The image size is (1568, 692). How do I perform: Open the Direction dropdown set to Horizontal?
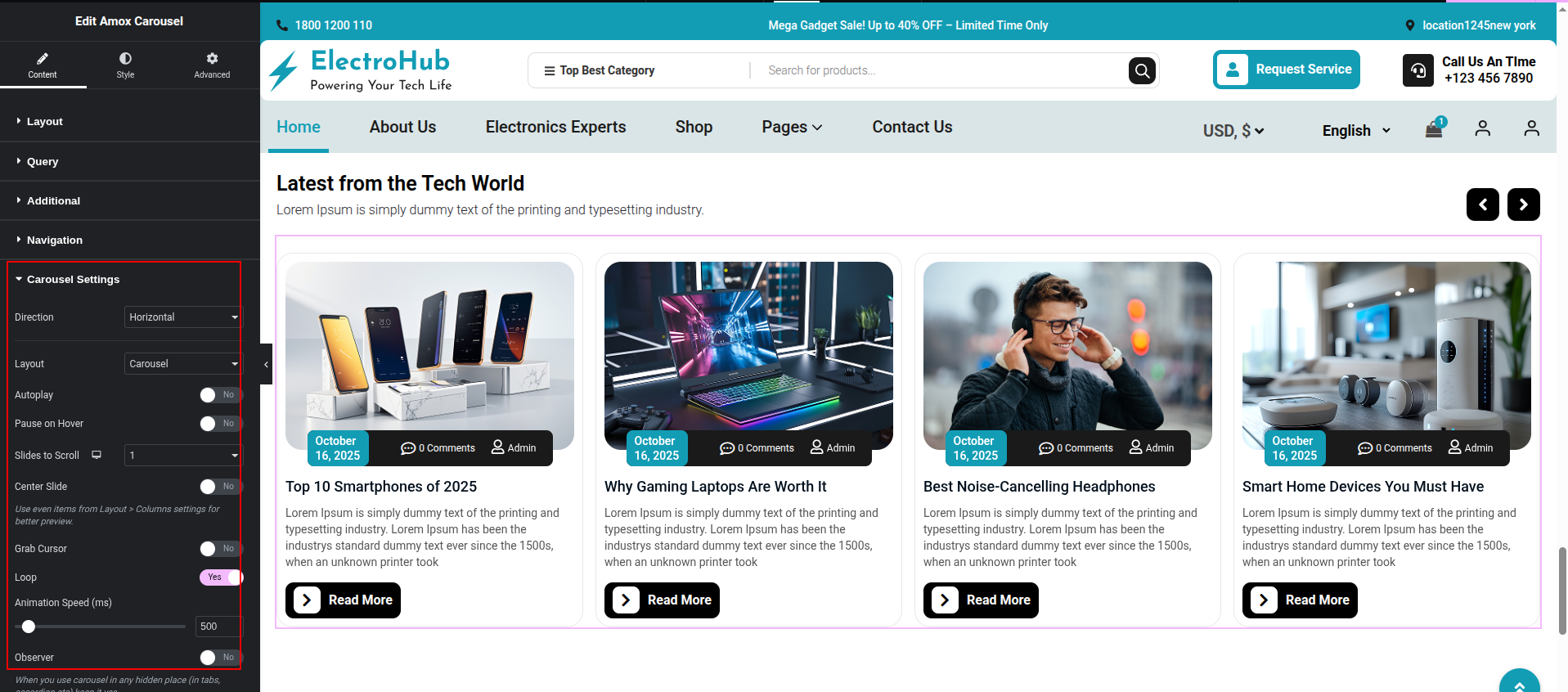tap(182, 317)
